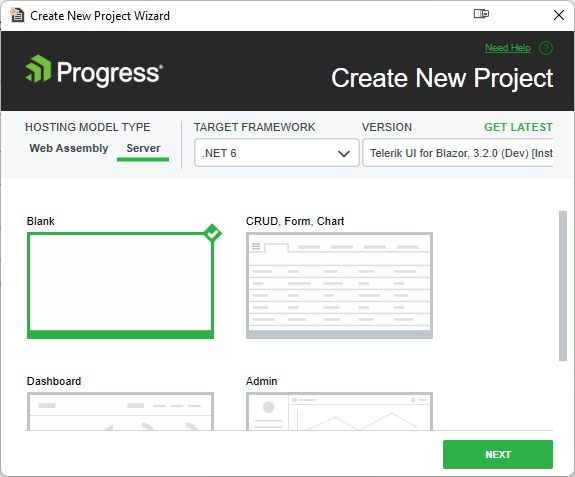The width and height of the screenshot is (575, 477).
Task: Close the Create New Project Wizard
Action: pyautogui.click(x=558, y=15)
